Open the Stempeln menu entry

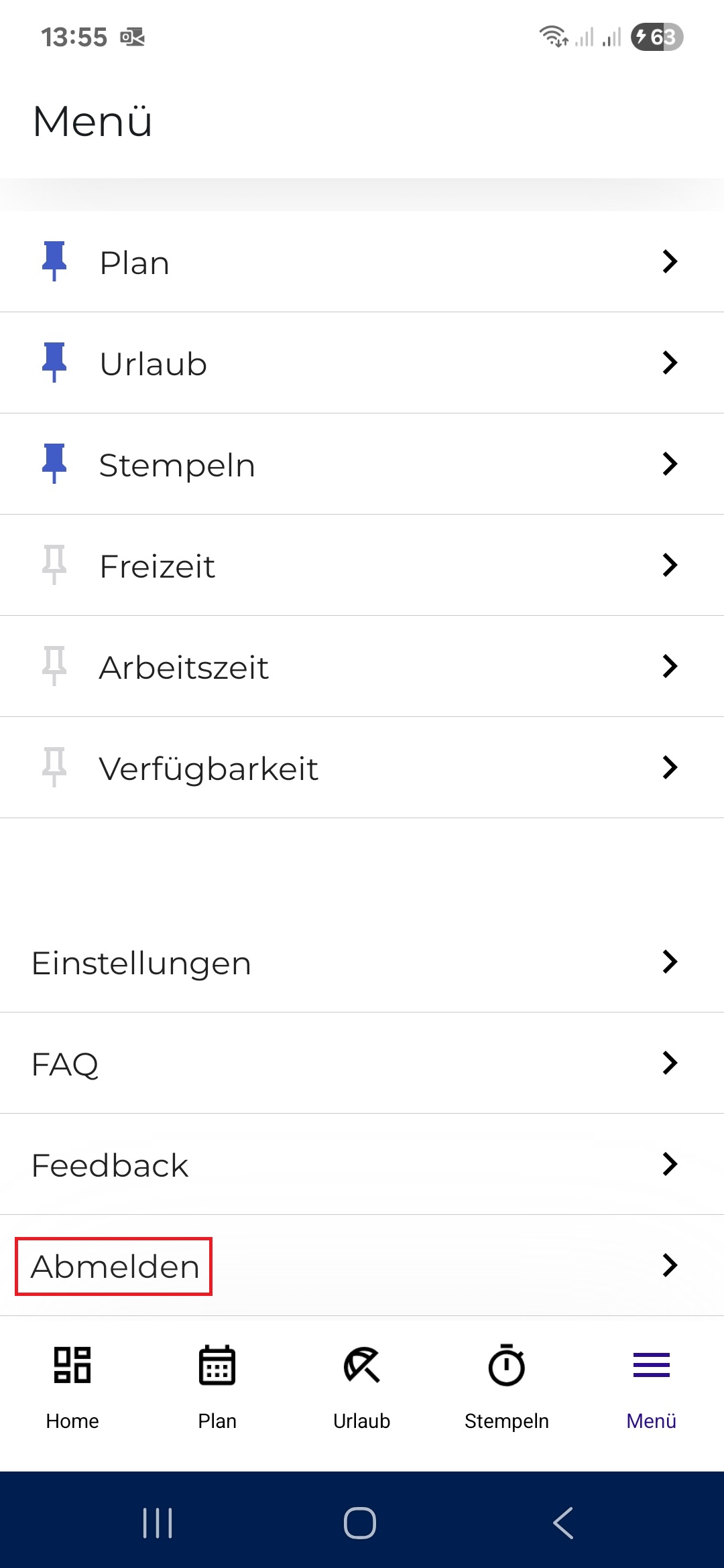pyautogui.click(x=362, y=464)
